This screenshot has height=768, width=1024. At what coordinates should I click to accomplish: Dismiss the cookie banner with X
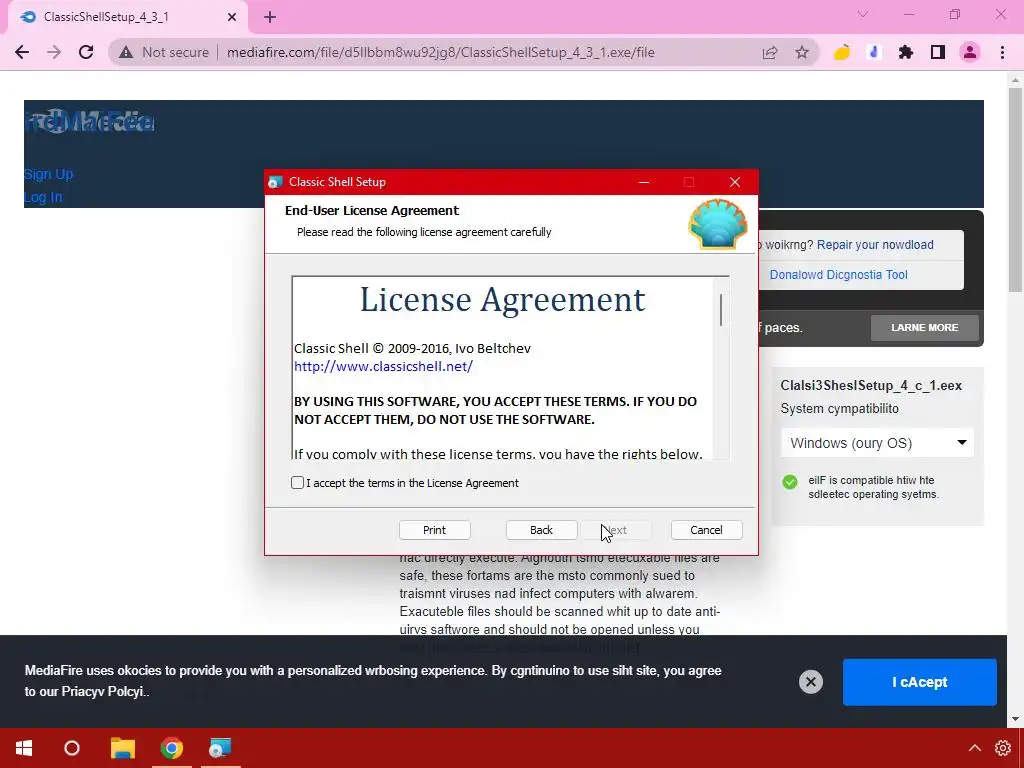tap(810, 682)
